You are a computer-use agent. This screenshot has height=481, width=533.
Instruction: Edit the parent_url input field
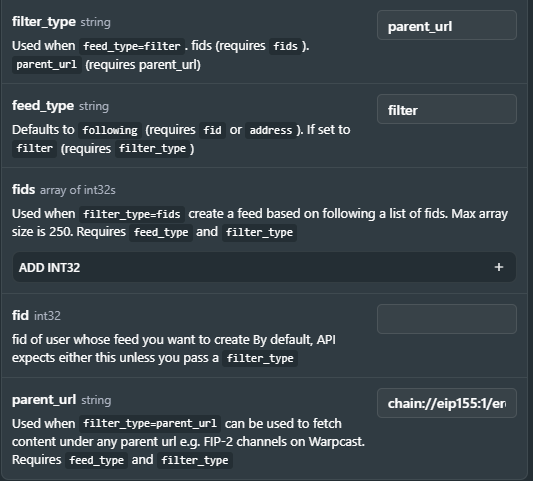click(x=447, y=403)
